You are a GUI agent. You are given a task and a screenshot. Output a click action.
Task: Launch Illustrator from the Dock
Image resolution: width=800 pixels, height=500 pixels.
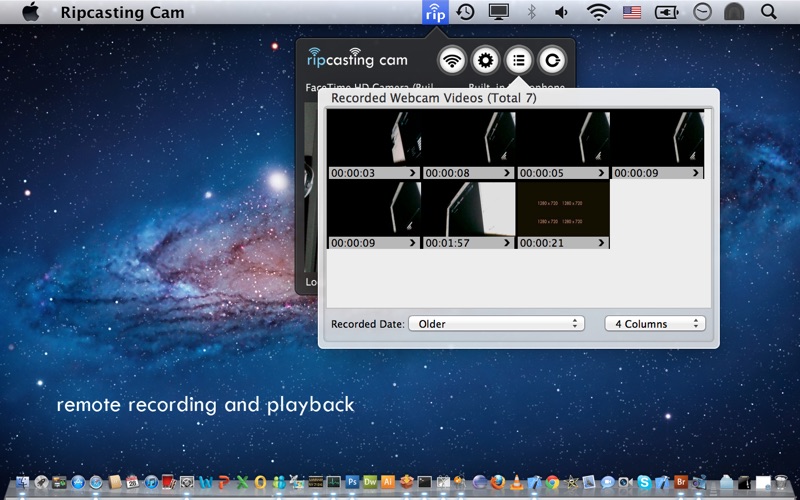point(388,482)
